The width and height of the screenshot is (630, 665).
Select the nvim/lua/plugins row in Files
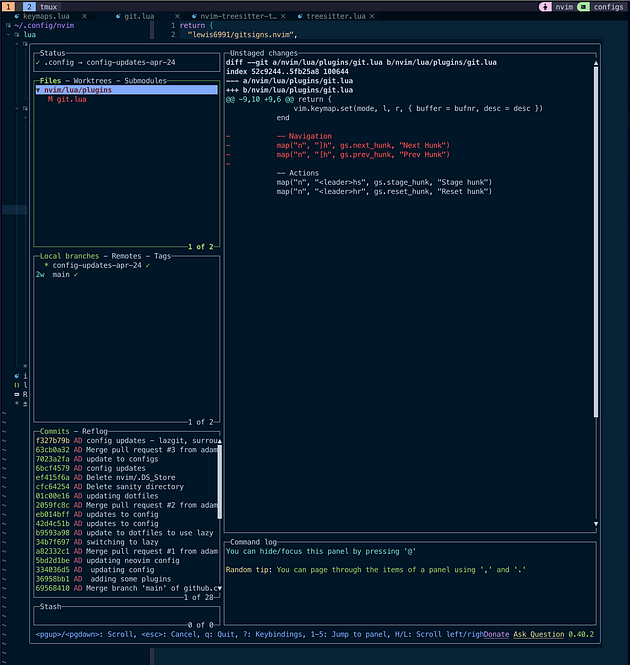tap(126, 90)
